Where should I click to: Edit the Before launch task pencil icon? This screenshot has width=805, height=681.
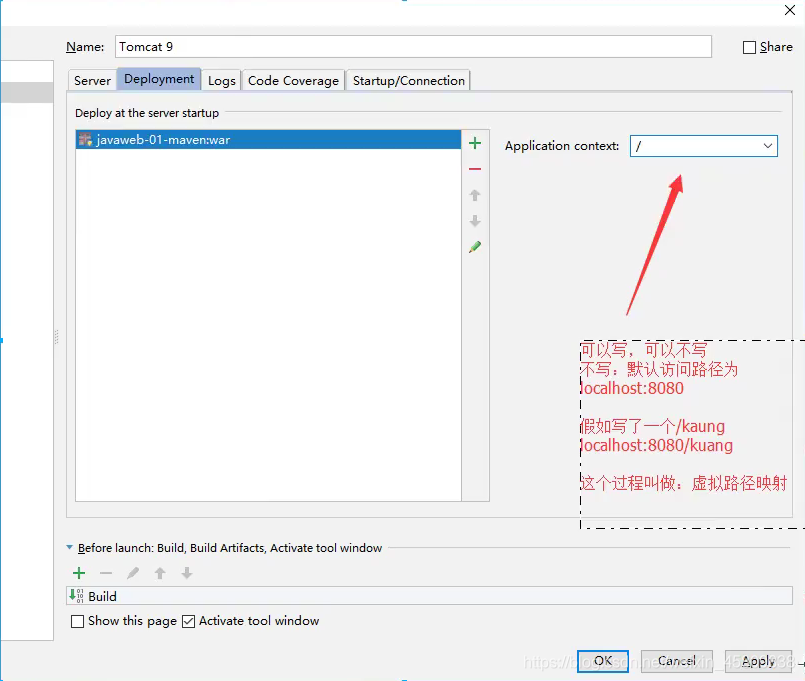pos(133,573)
